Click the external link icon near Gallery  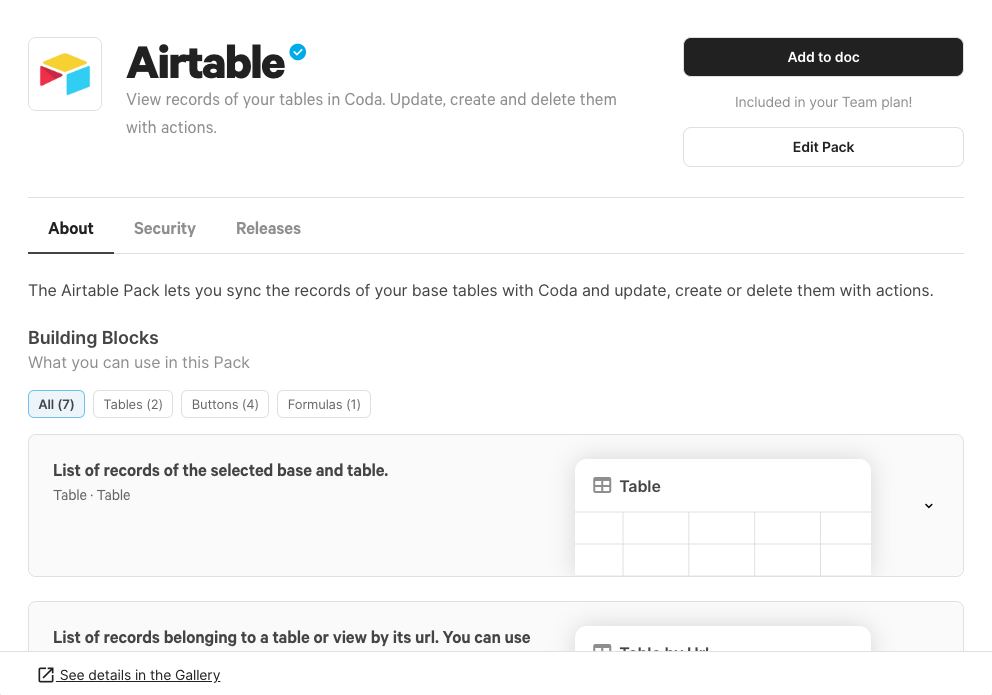(46, 675)
